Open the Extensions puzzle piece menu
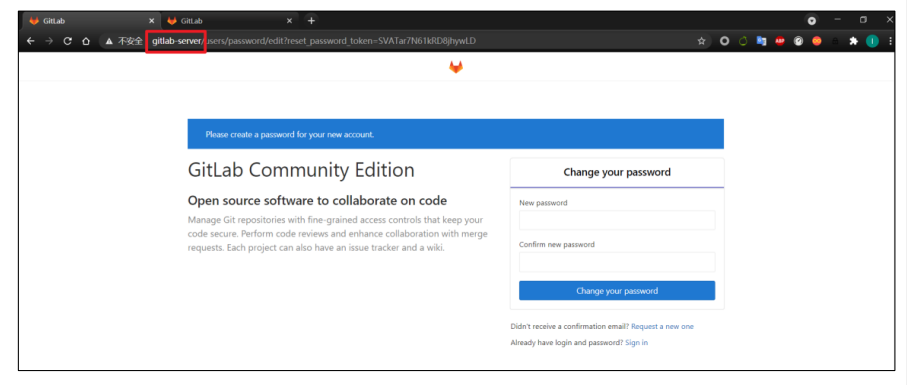 pos(853,41)
